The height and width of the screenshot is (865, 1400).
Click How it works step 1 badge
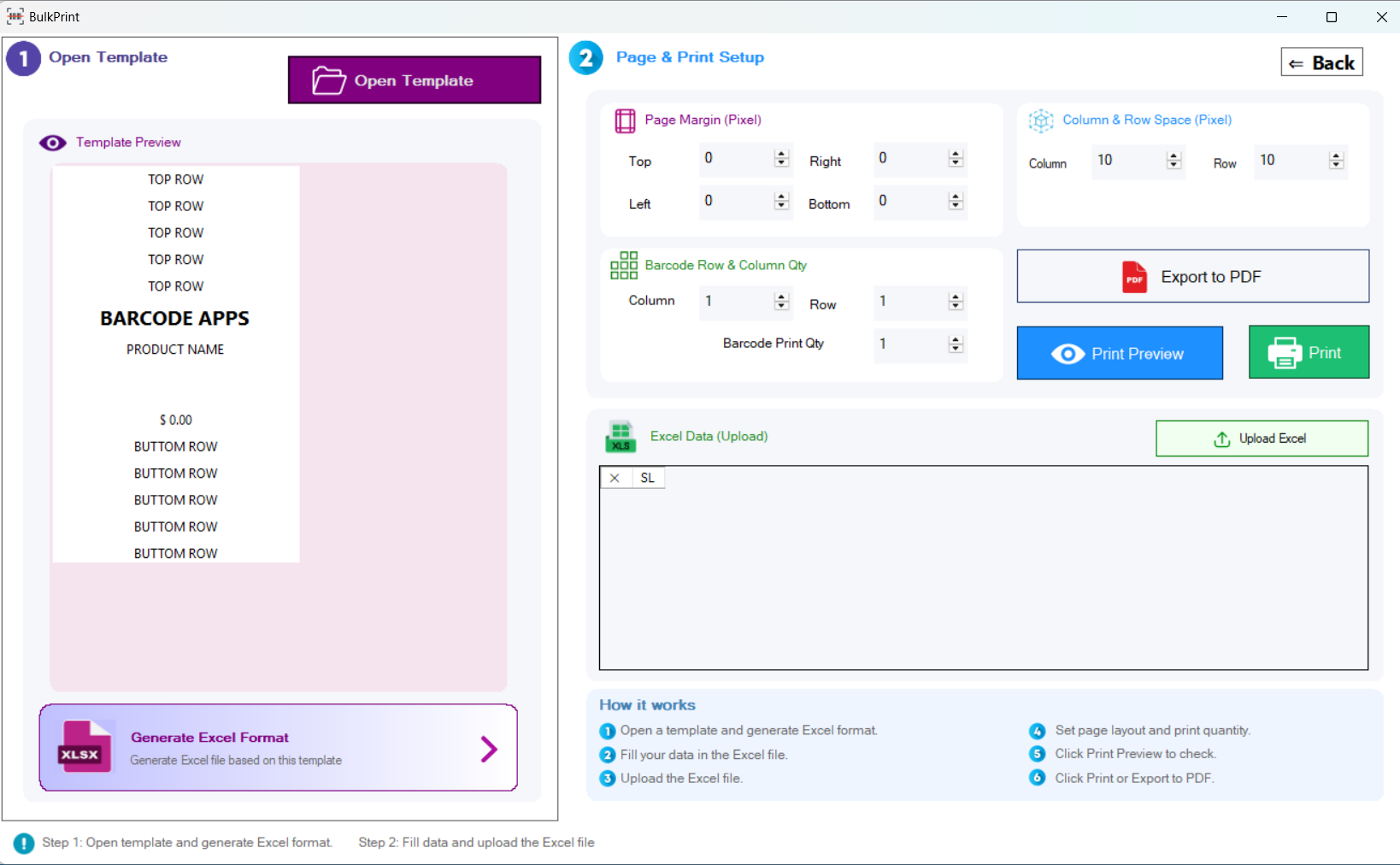(608, 731)
